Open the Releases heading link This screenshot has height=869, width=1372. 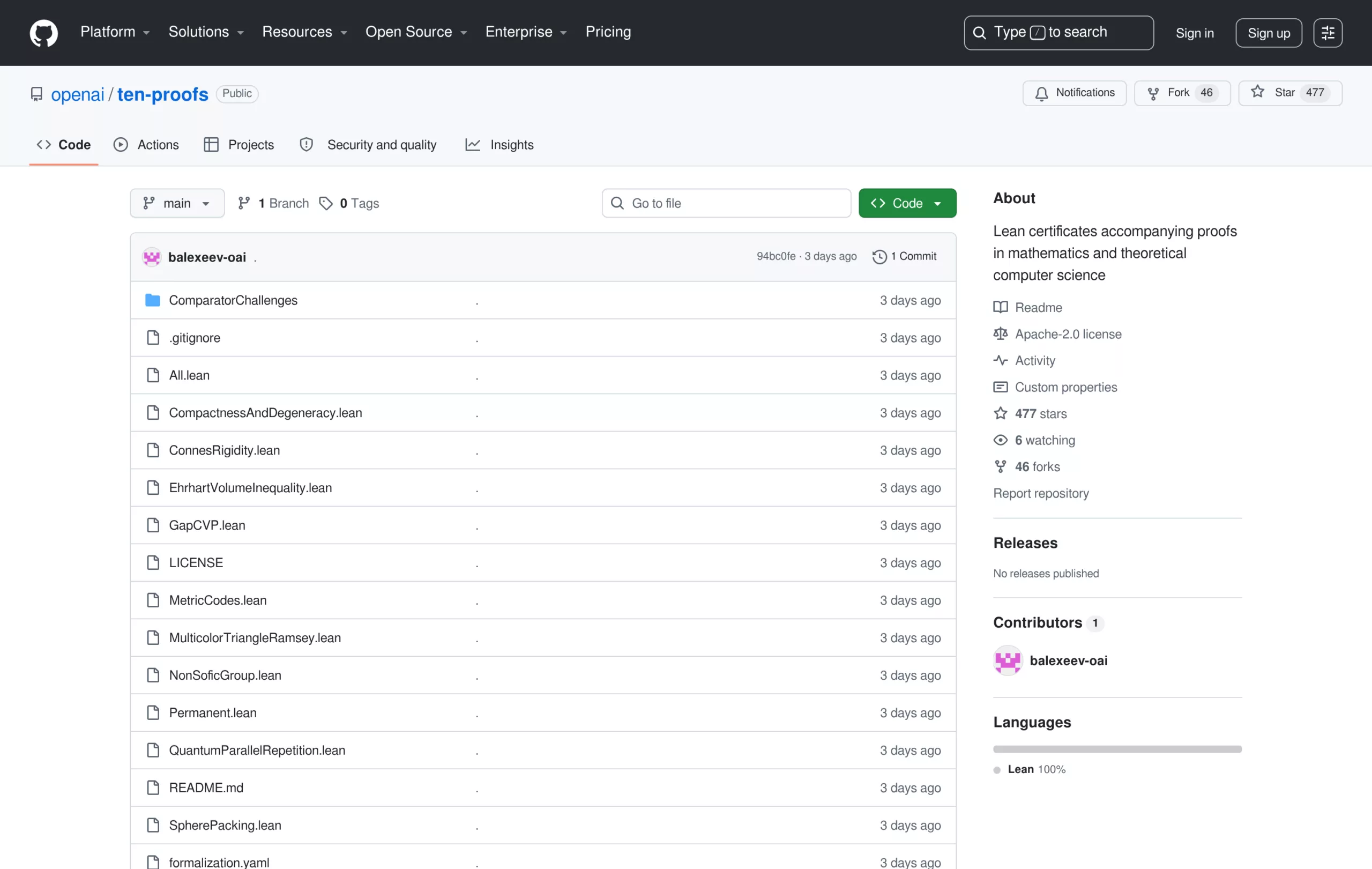(x=1025, y=543)
